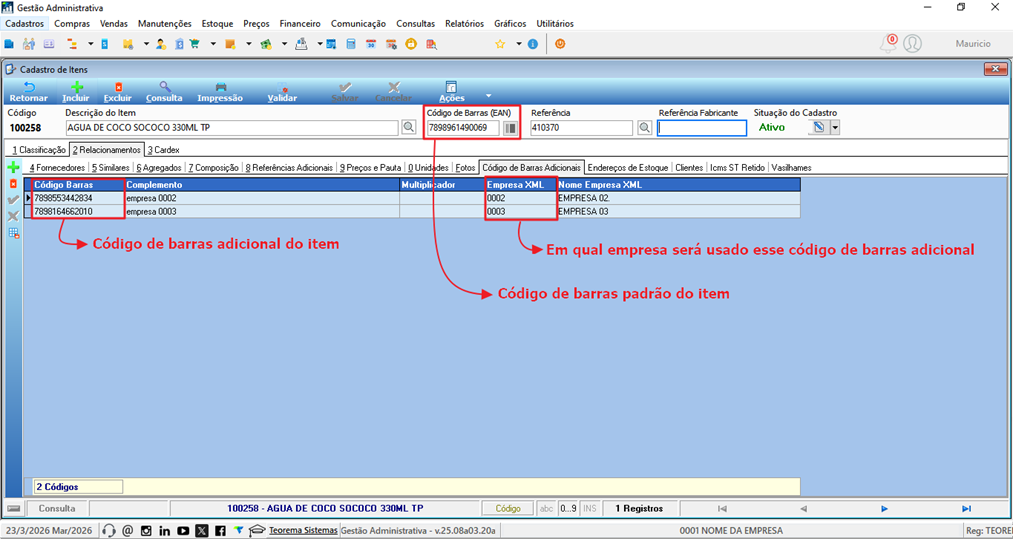The width and height of the screenshot is (1013, 539).
Task: Click the barcode icon next to EAN field
Action: tap(511, 128)
